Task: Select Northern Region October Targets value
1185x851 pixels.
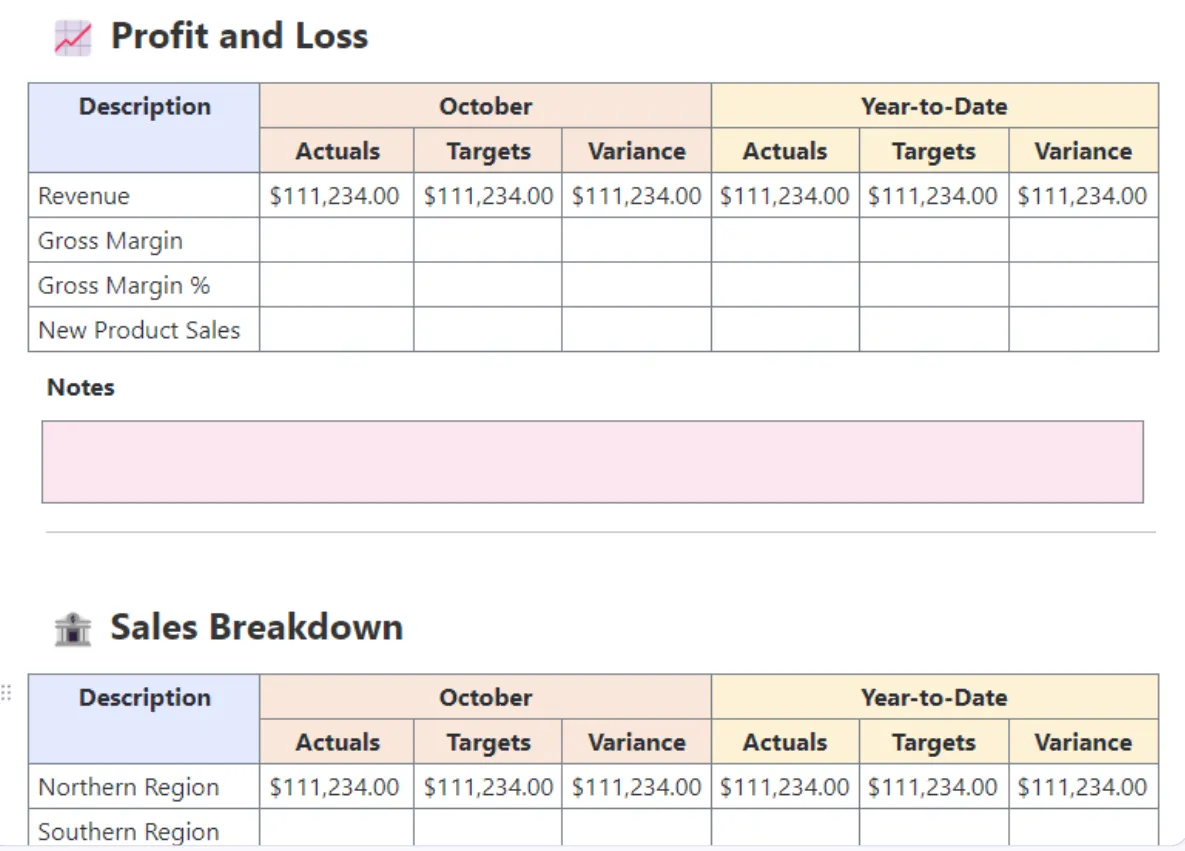Action: pyautogui.click(x=488, y=788)
